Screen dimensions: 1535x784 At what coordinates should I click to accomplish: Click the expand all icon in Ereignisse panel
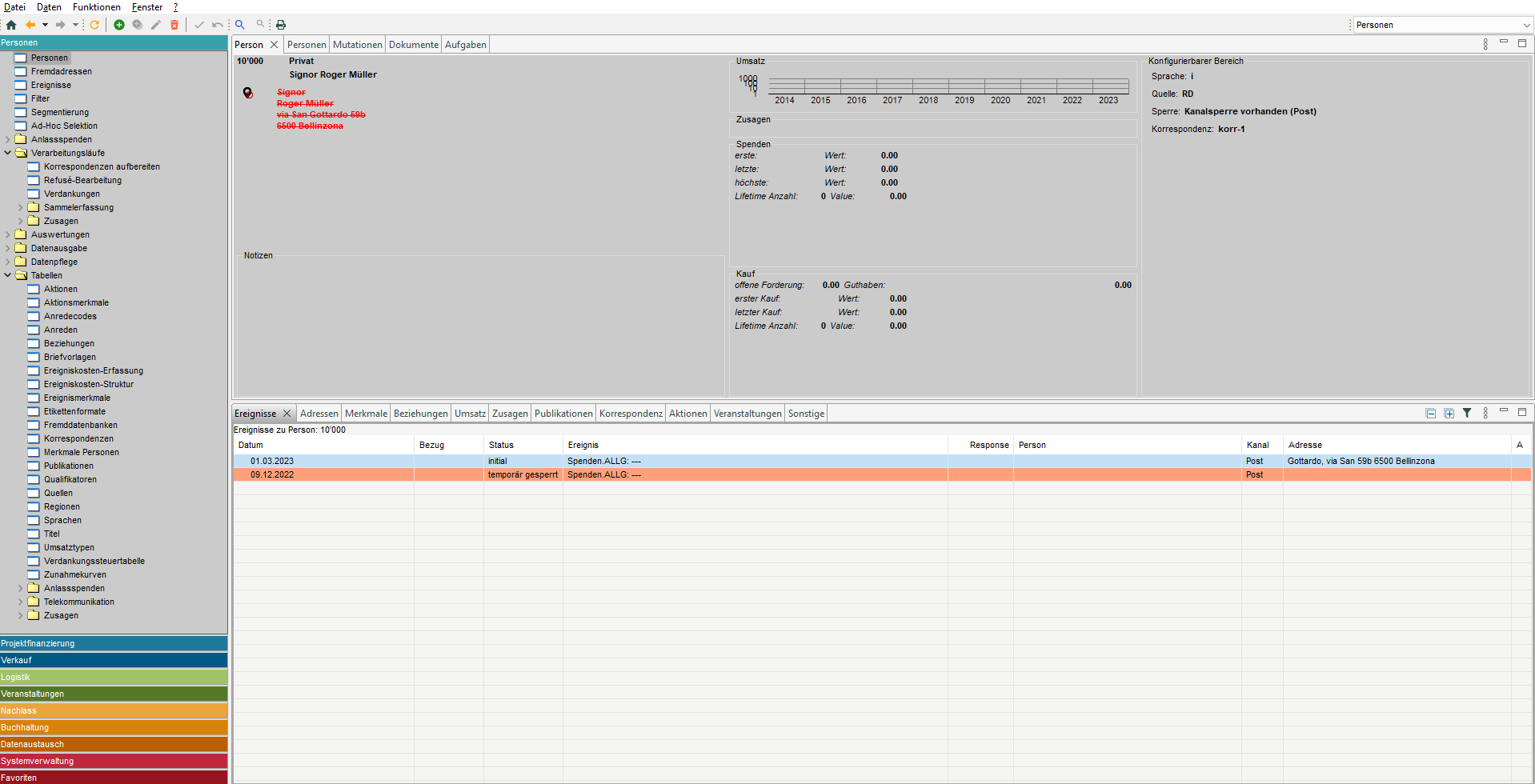pos(1449,414)
